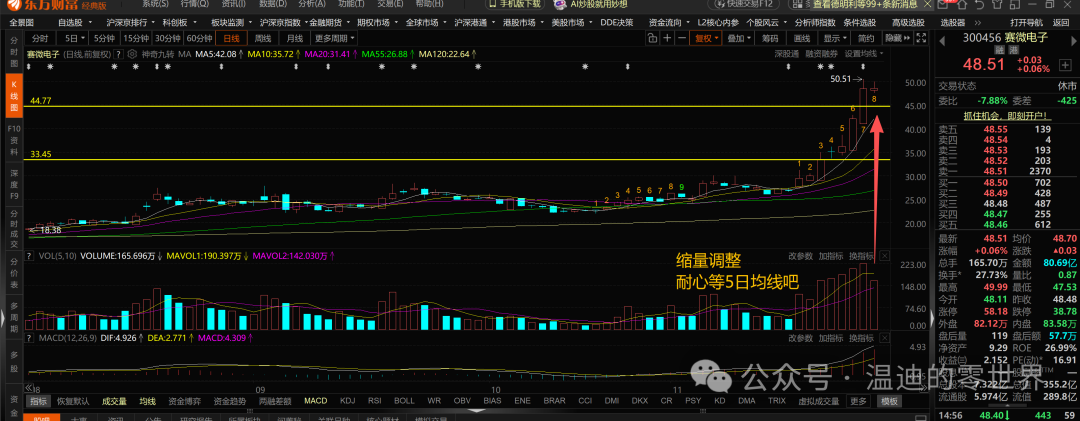Image resolution: width=1080 pixels, height=421 pixels.
Task: Zoom out the chart with minus icon
Action: point(682,38)
